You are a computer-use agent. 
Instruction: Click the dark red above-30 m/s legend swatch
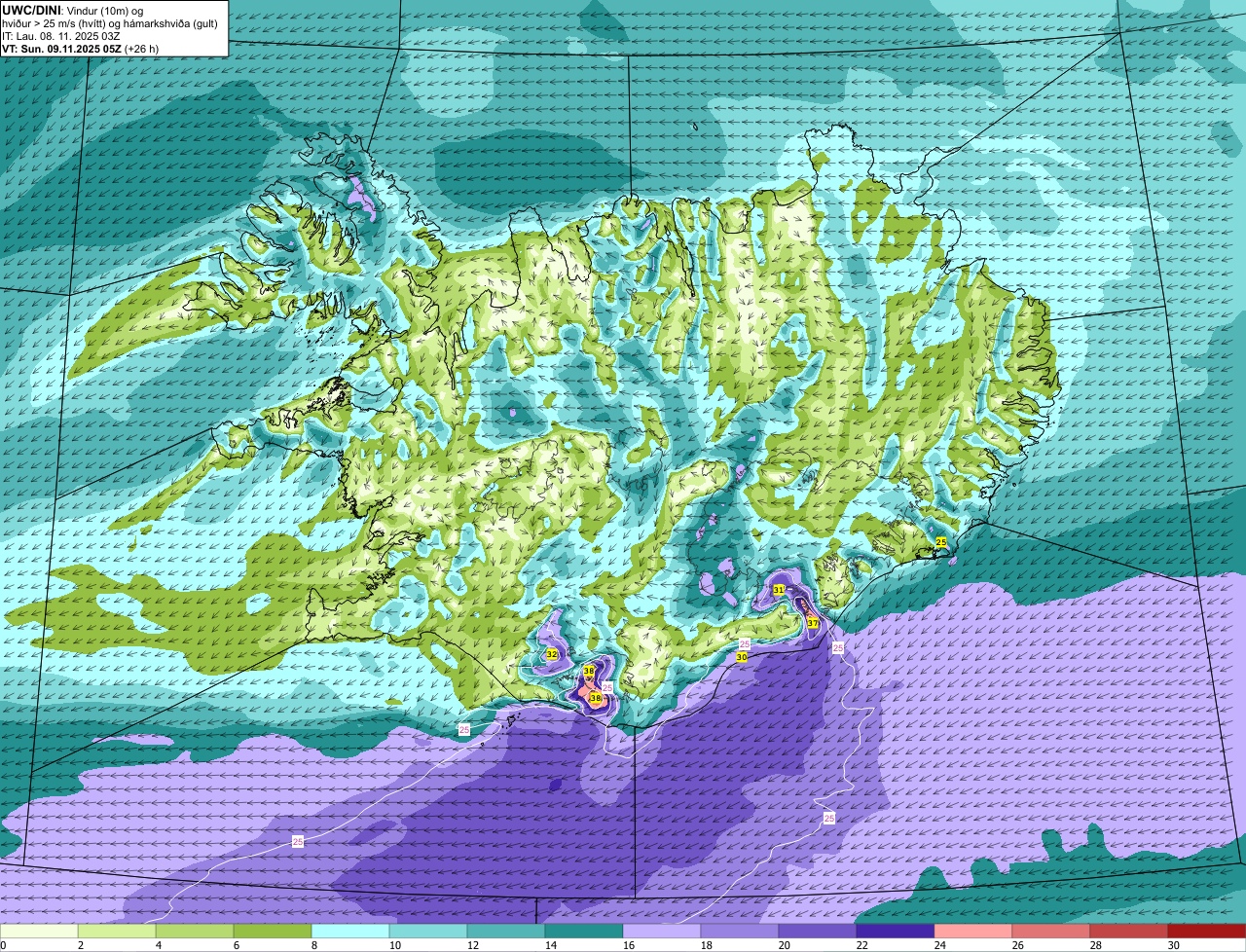[x=1207, y=932]
